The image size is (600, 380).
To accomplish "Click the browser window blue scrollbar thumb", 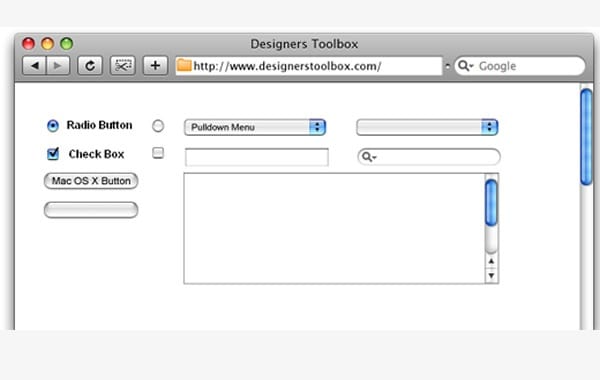I will (586, 137).
